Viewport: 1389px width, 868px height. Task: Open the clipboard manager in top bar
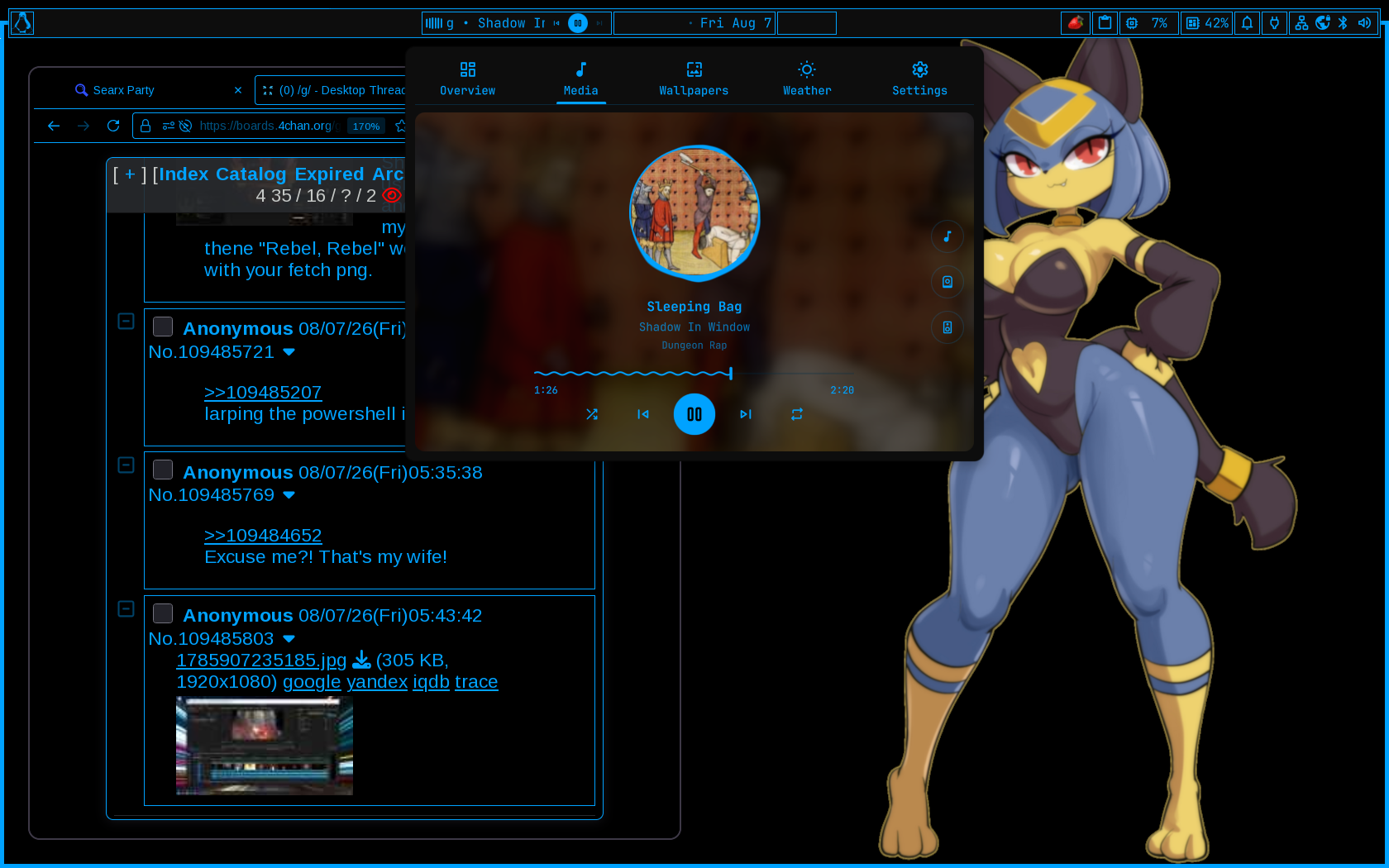point(1105,23)
